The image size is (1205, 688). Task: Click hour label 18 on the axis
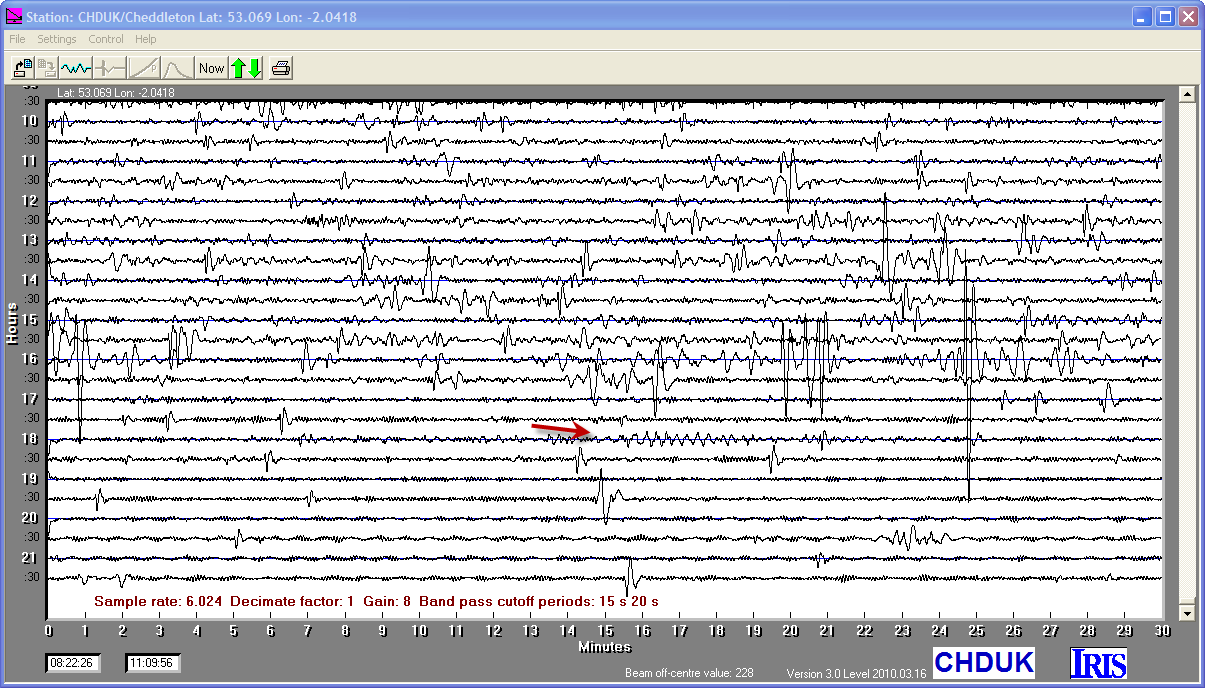(30, 439)
